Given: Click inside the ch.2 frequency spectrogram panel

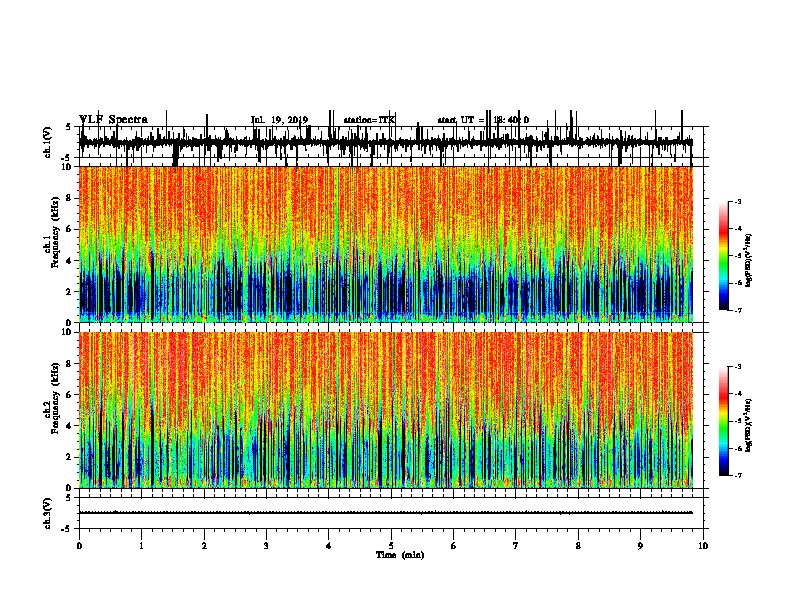Looking at the screenshot, I should coord(386,410).
